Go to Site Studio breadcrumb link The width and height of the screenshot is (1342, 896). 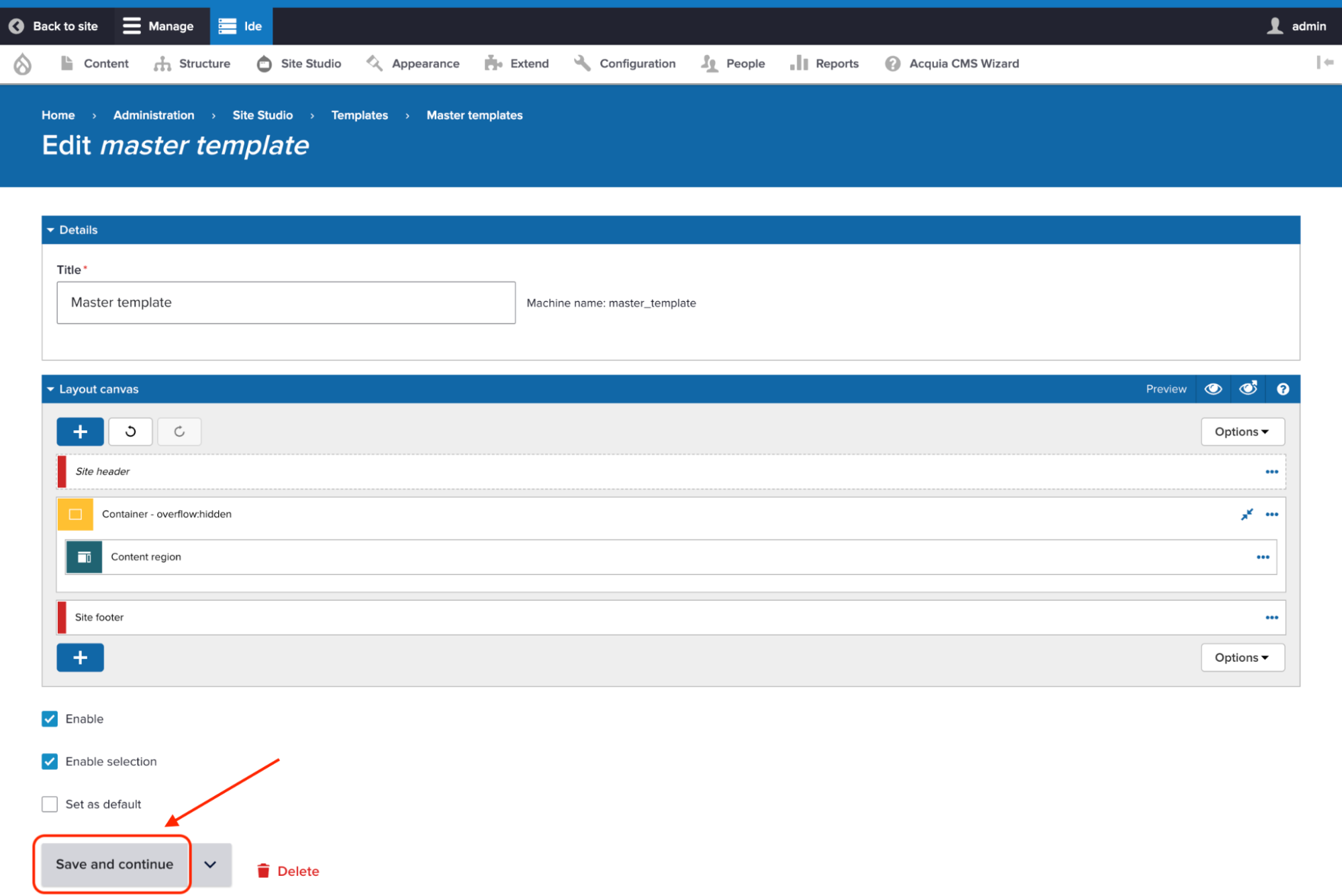(x=262, y=115)
